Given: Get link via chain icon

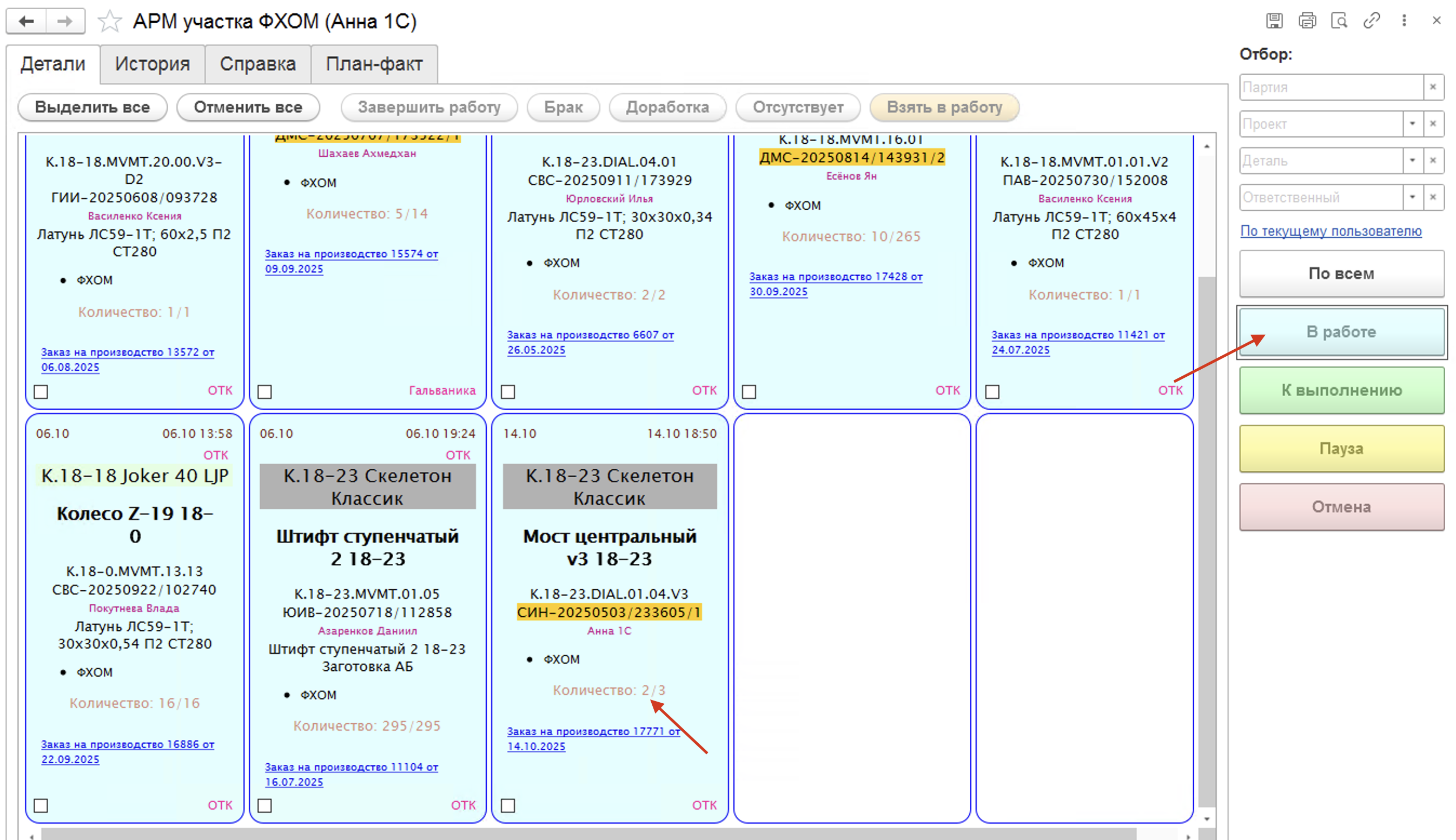Looking at the screenshot, I should [1372, 21].
